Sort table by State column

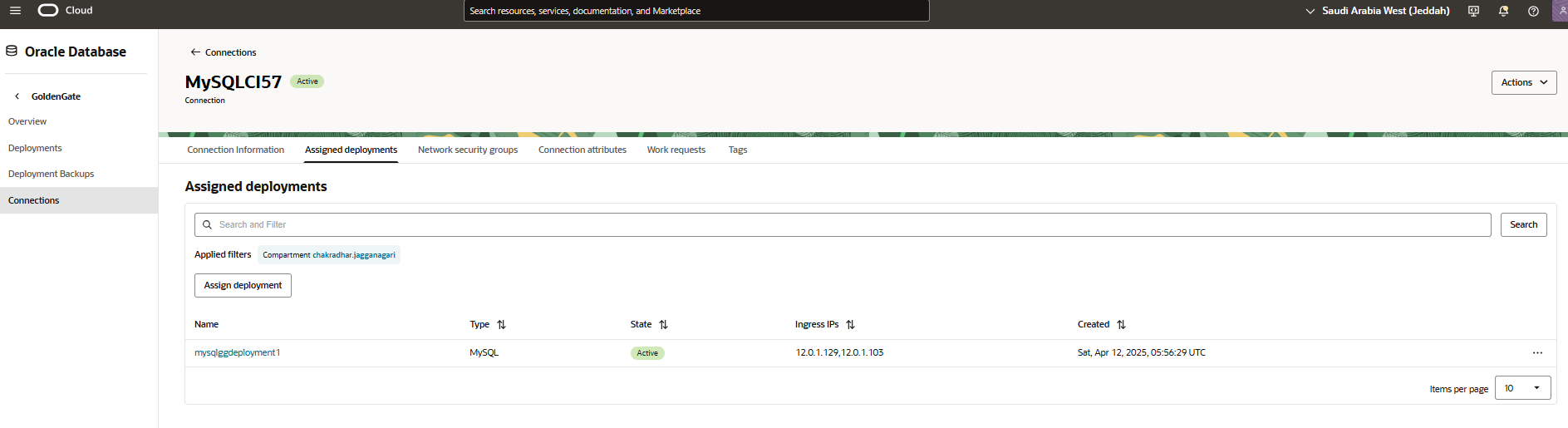pos(663,325)
